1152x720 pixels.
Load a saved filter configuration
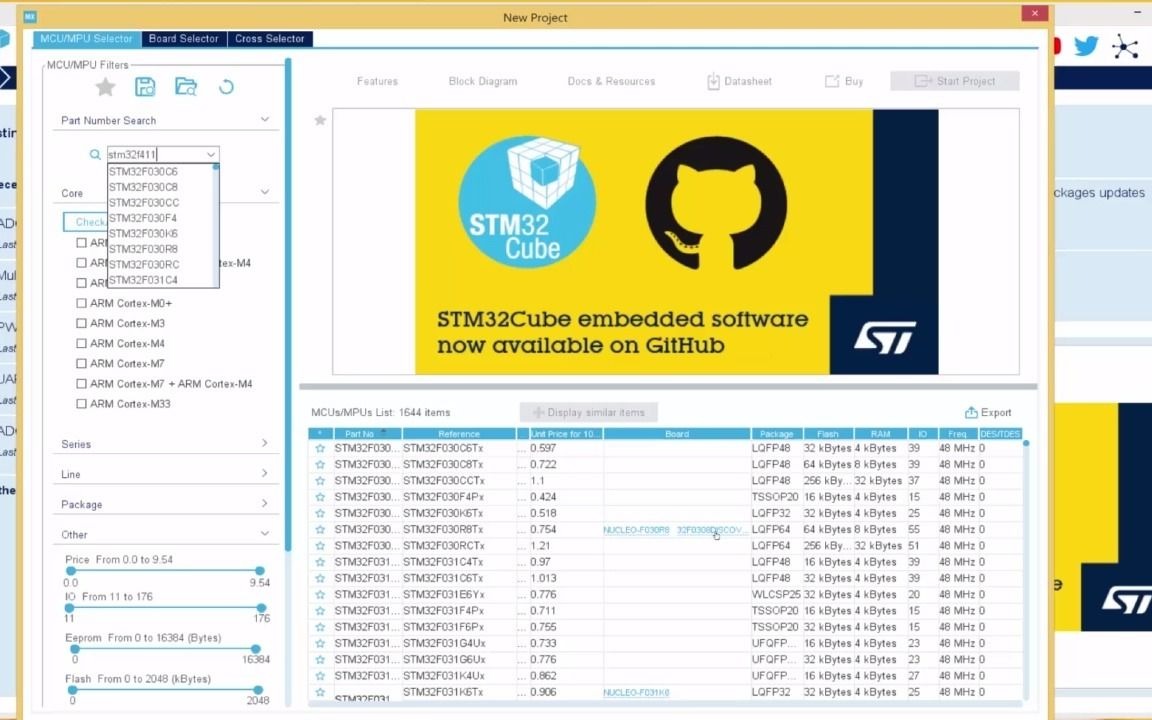pyautogui.click(x=186, y=87)
